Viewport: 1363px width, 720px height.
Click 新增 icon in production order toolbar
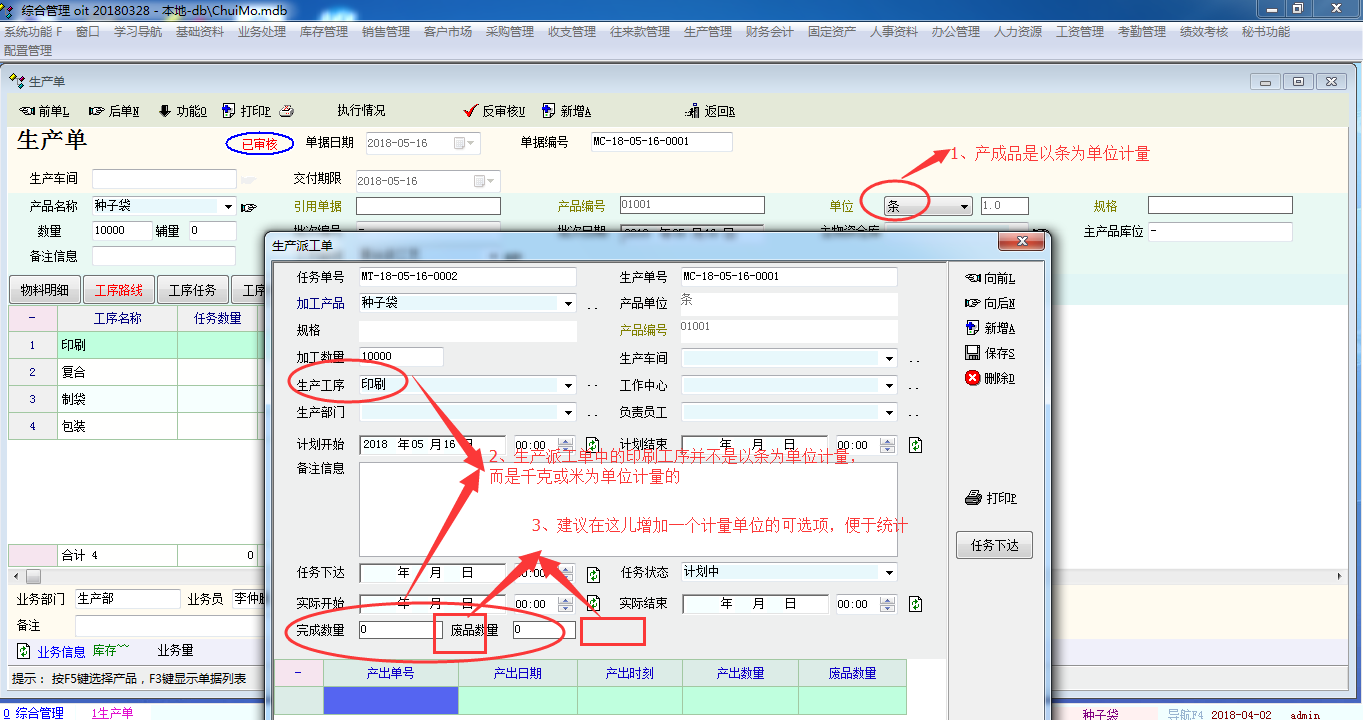[x=549, y=111]
